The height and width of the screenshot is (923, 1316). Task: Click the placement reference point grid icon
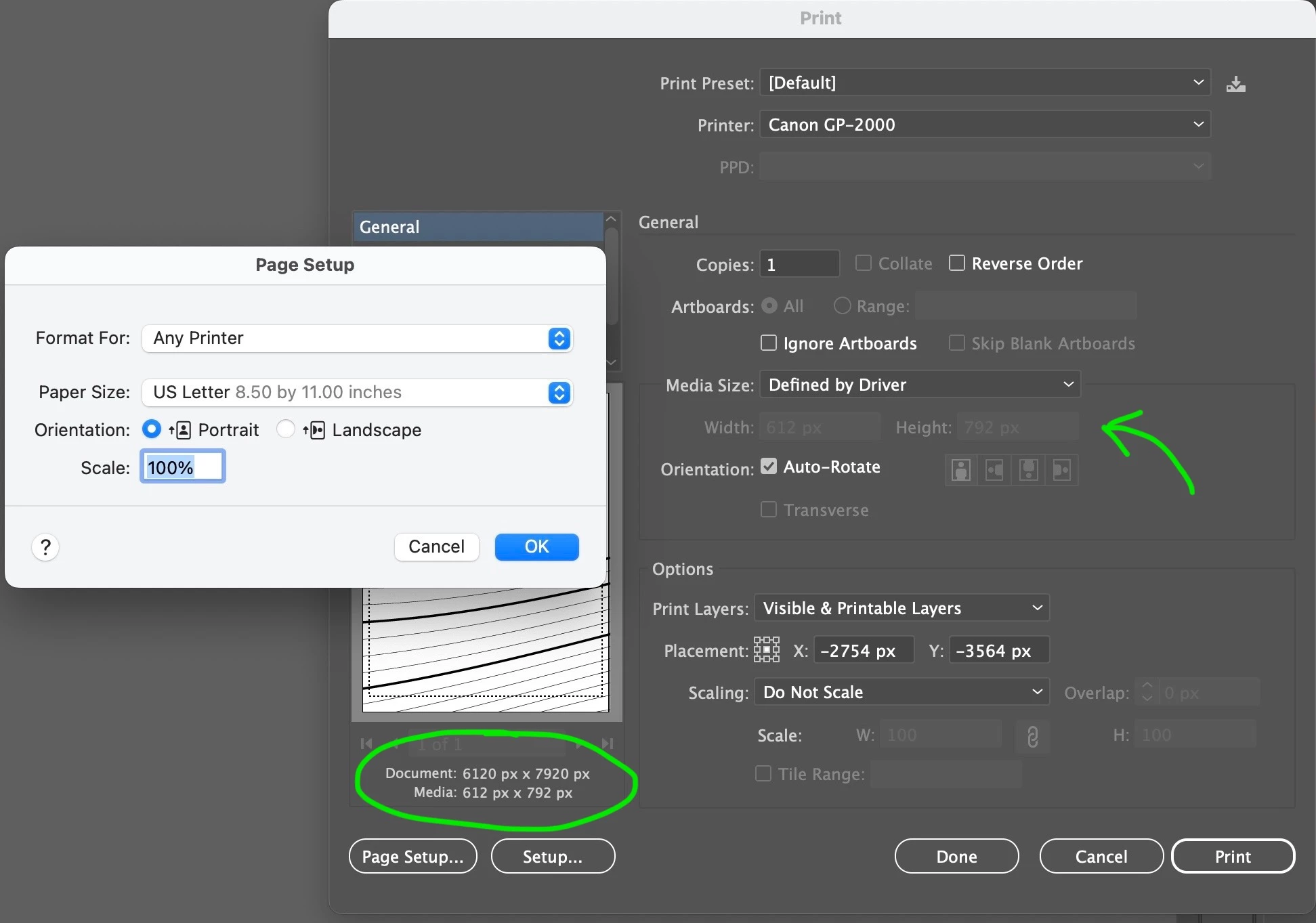(x=766, y=649)
